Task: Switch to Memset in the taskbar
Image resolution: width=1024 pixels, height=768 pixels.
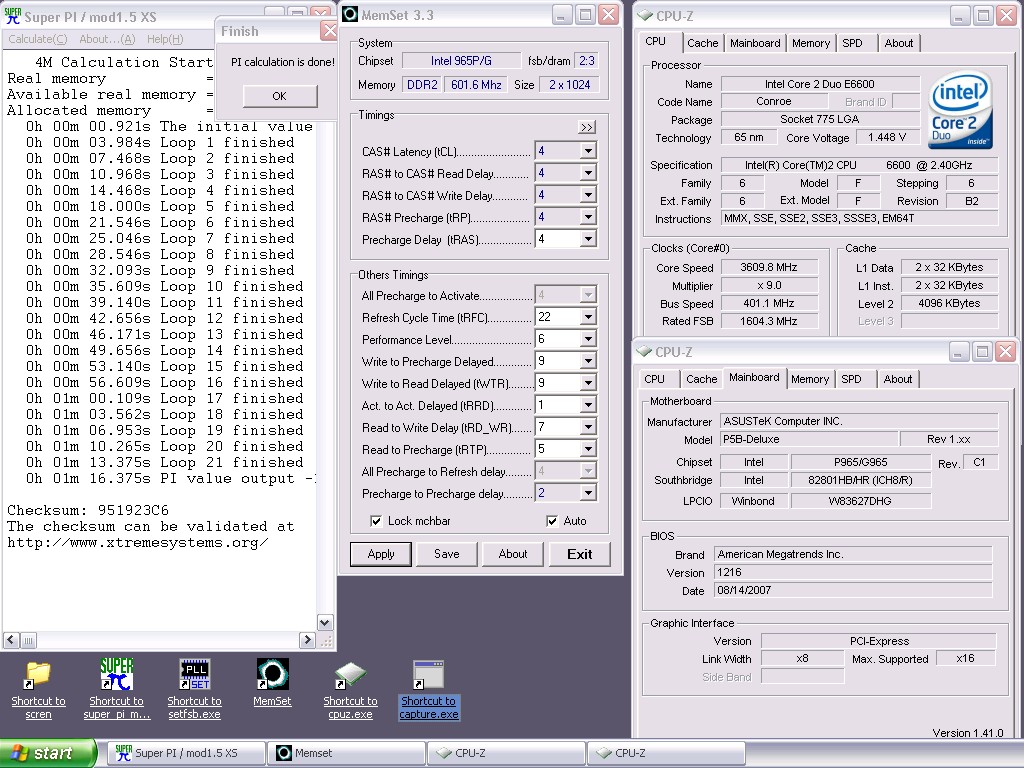Action: 347,753
